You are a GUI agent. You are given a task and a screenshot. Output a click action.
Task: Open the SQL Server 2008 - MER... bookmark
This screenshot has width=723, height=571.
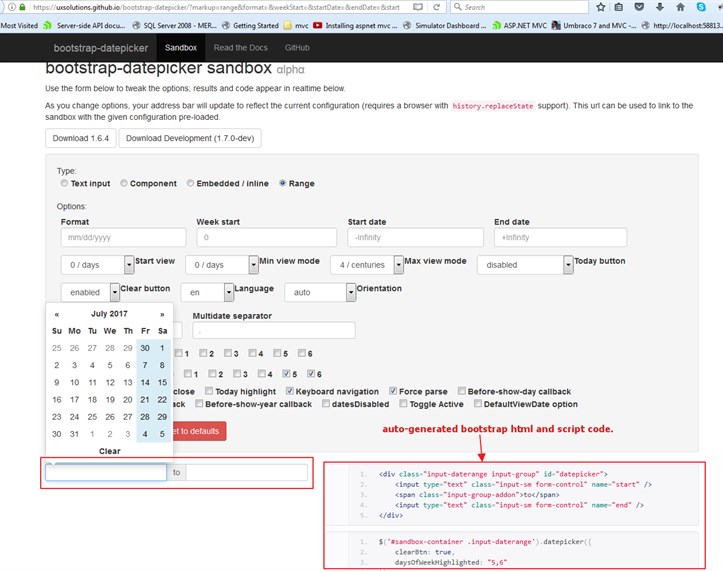pos(174,25)
